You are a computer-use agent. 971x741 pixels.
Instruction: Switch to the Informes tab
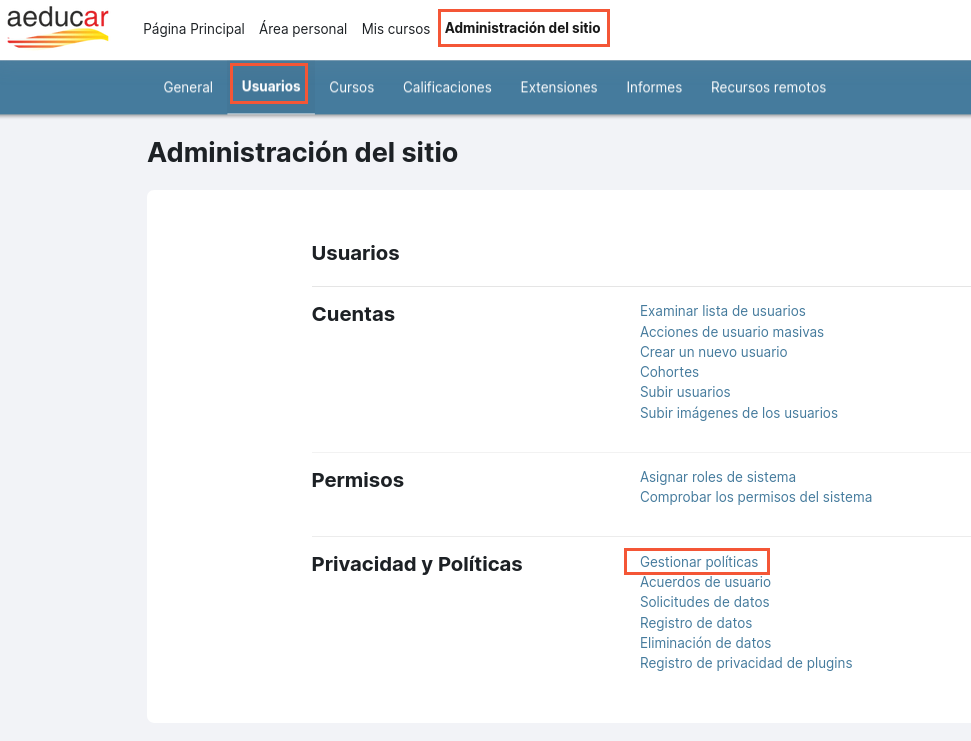pos(654,87)
